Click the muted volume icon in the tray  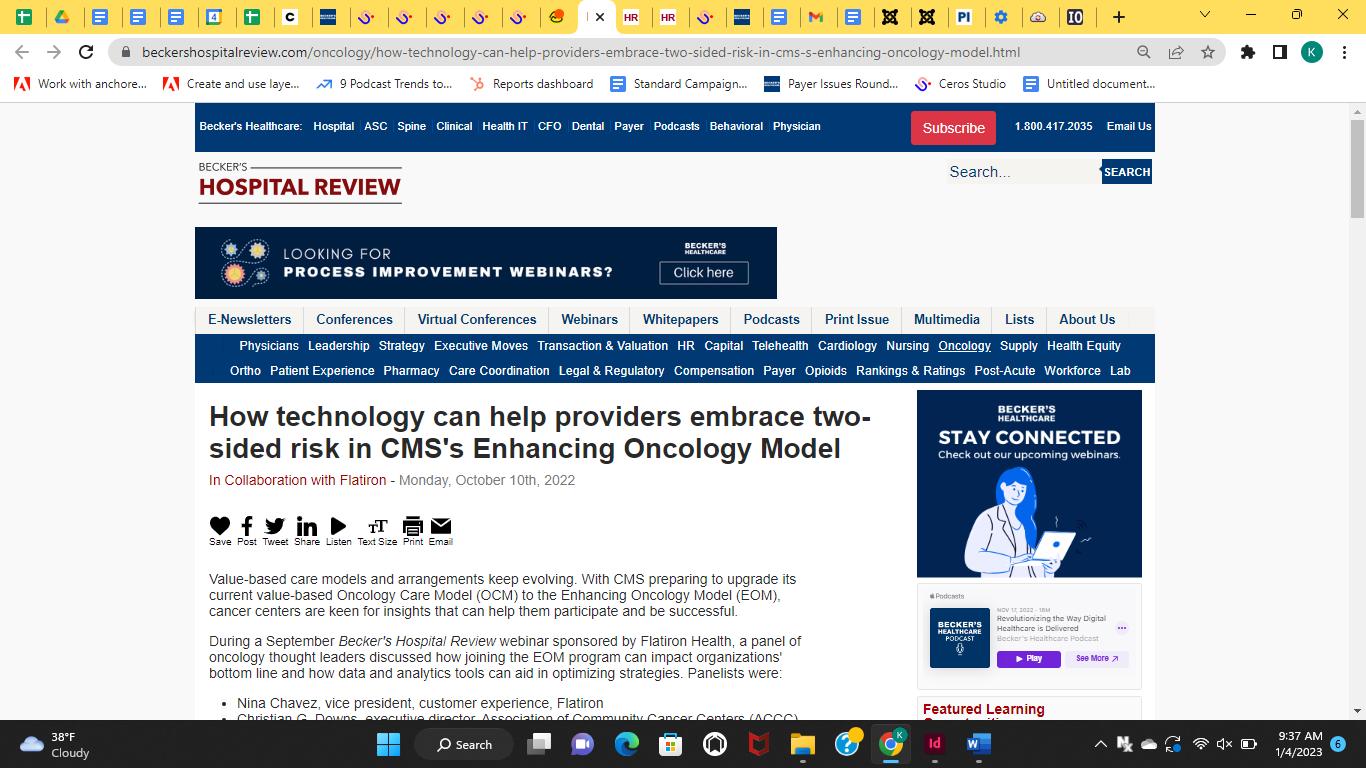1225,744
